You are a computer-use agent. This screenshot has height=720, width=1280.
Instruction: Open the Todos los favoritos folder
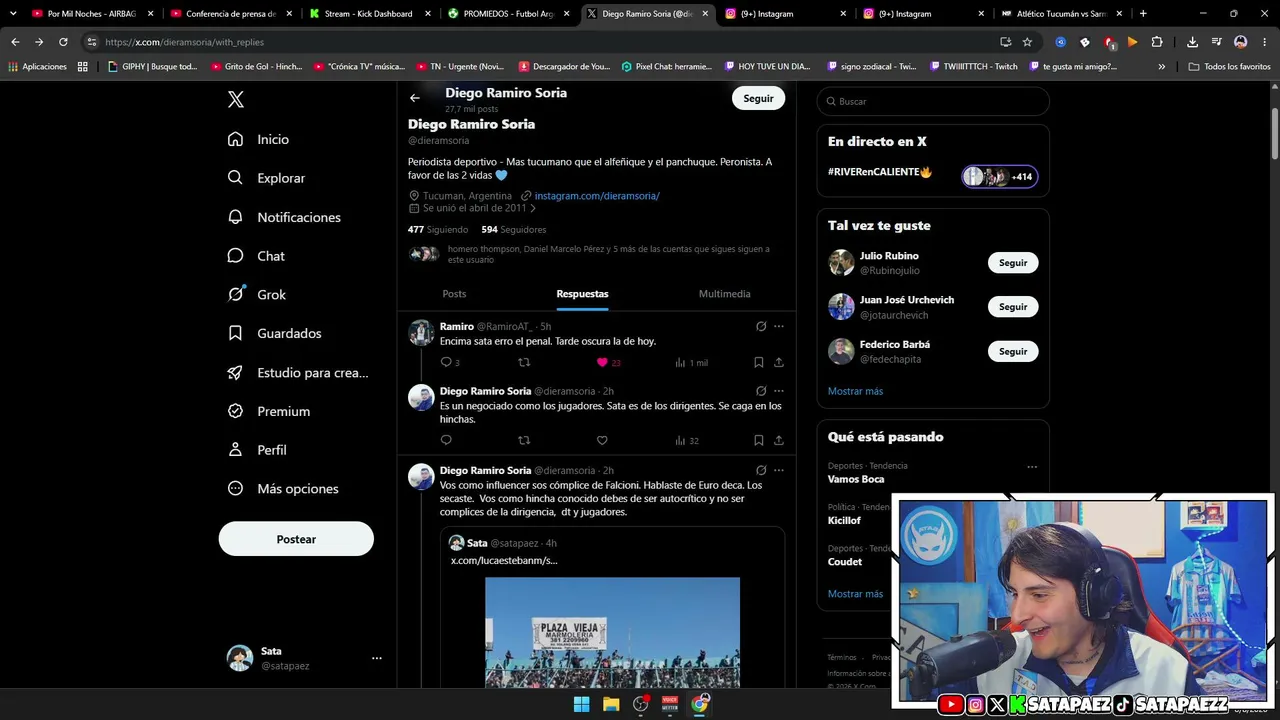[1229, 67]
